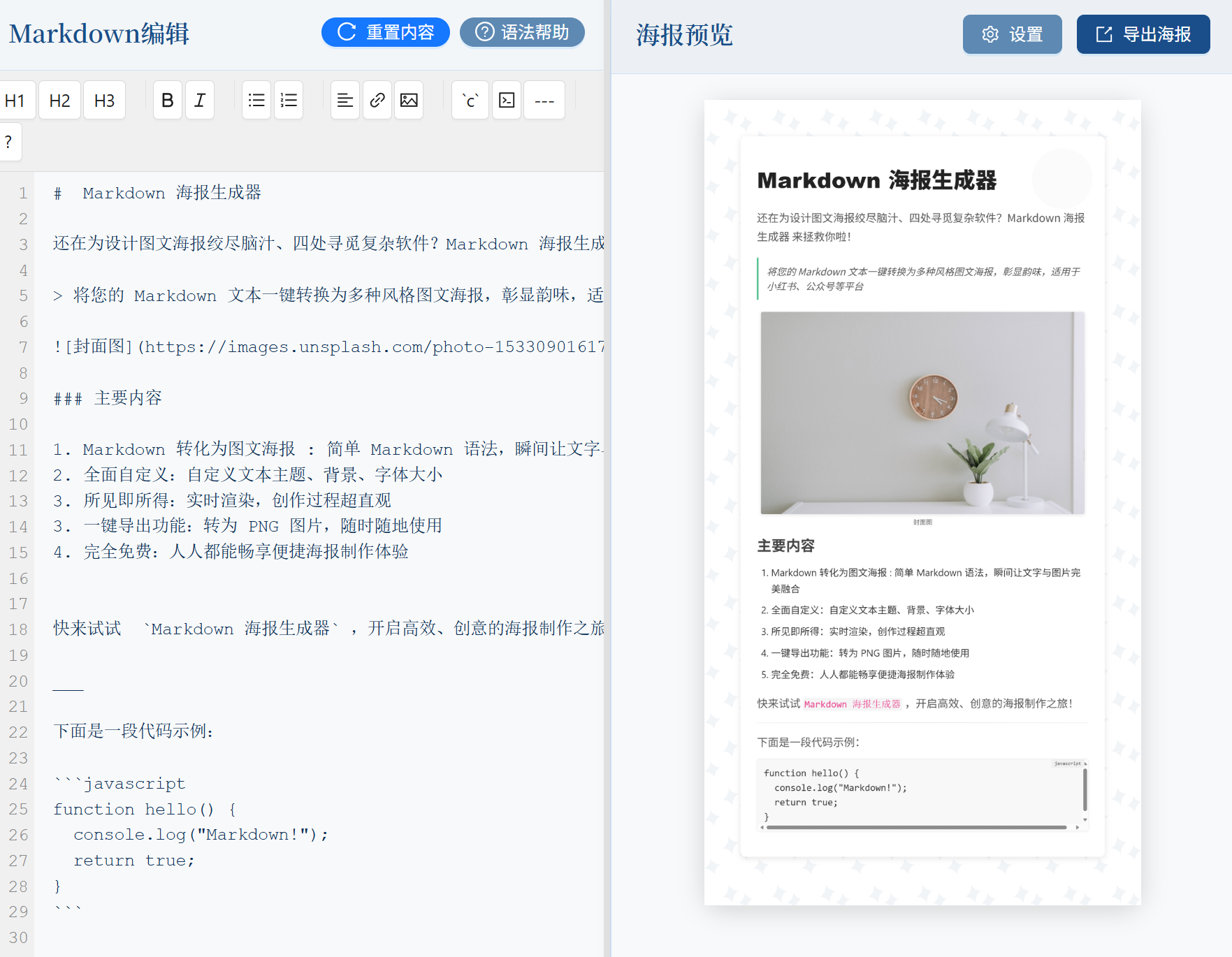Click the cover image in poster preview

point(922,413)
